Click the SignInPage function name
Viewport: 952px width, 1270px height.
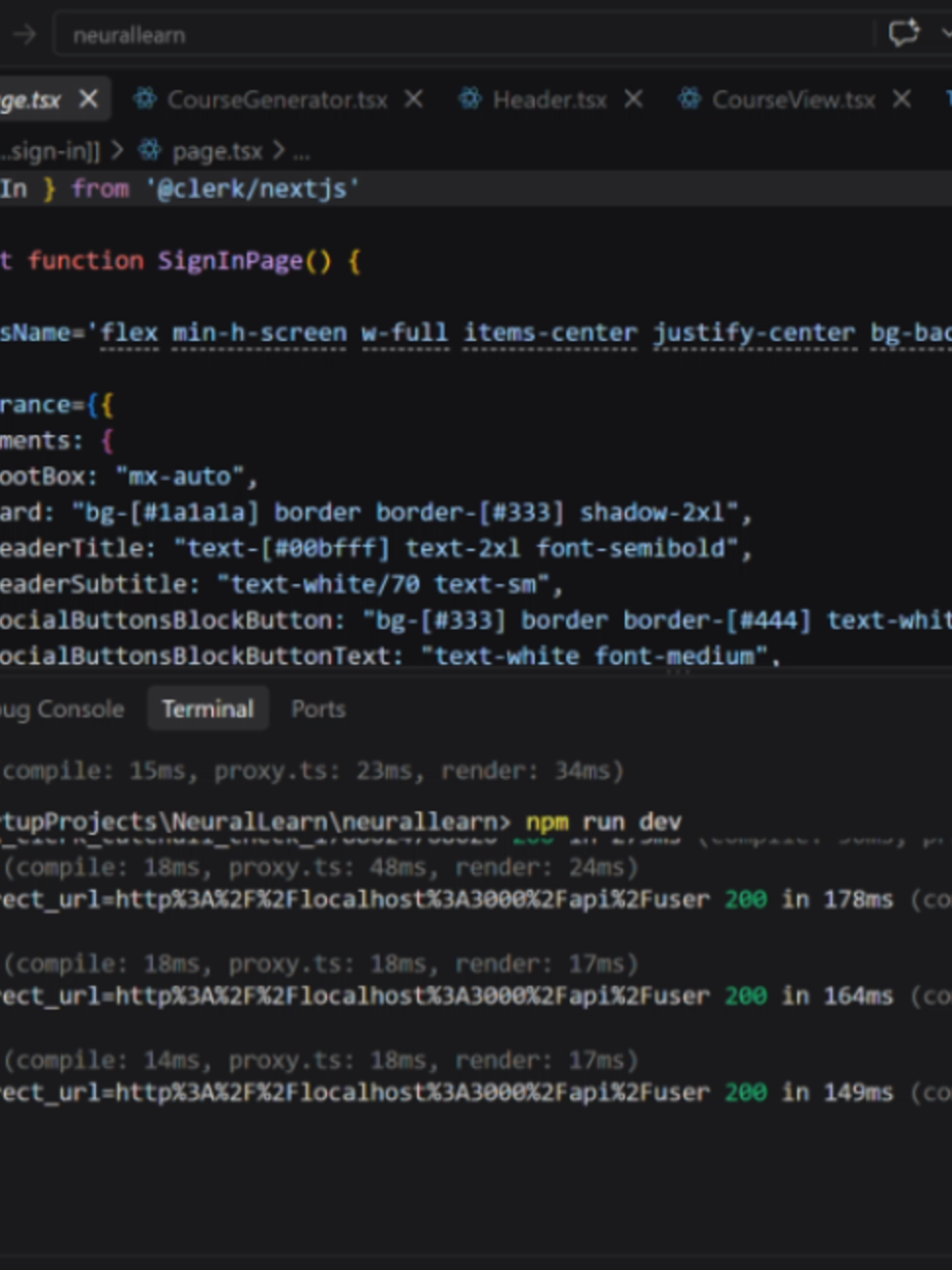(x=230, y=261)
